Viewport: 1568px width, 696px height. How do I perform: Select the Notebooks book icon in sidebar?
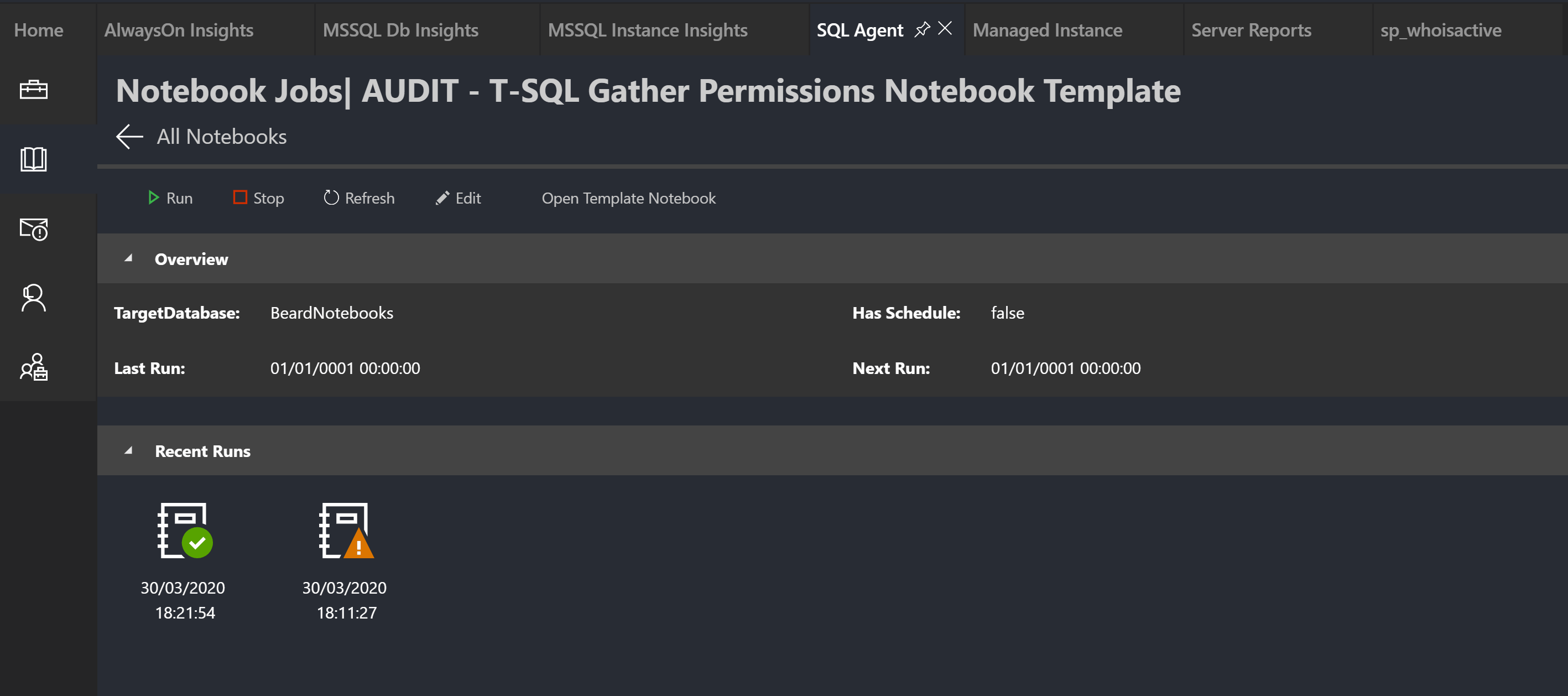(34, 159)
